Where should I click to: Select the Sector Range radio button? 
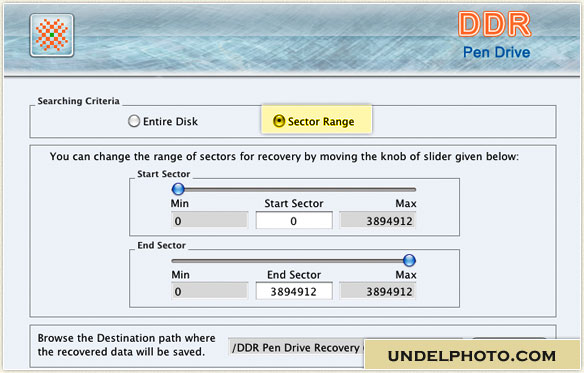pyautogui.click(x=279, y=121)
